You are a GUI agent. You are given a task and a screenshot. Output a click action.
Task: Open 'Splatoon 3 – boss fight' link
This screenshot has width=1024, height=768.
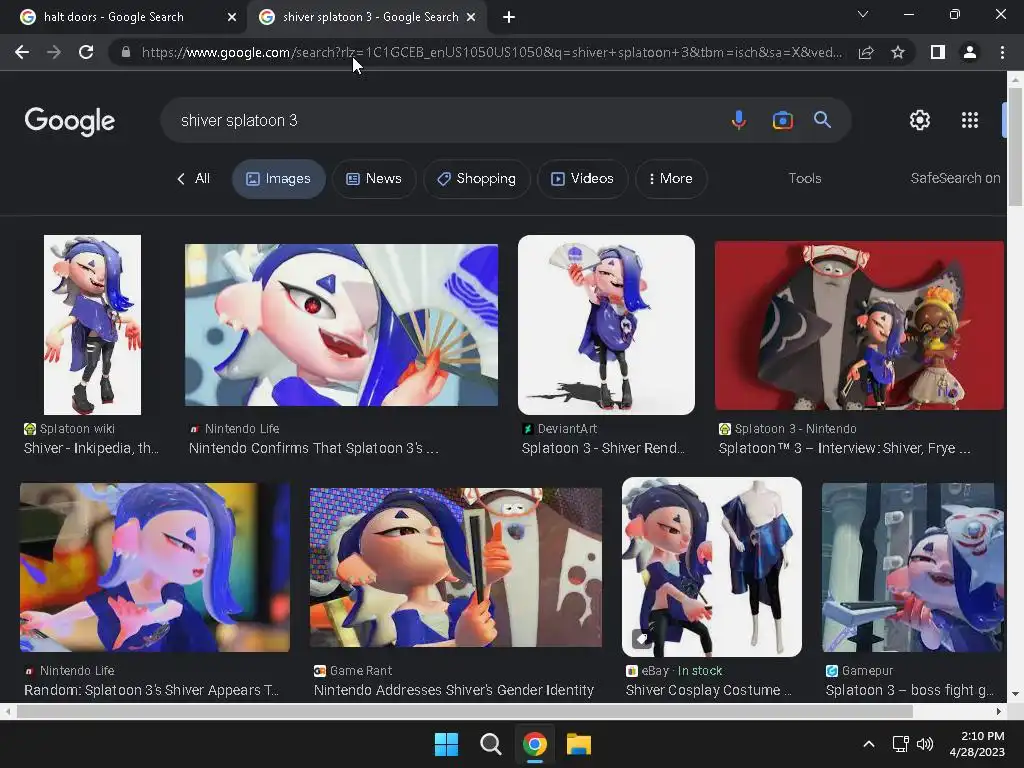coord(910,690)
